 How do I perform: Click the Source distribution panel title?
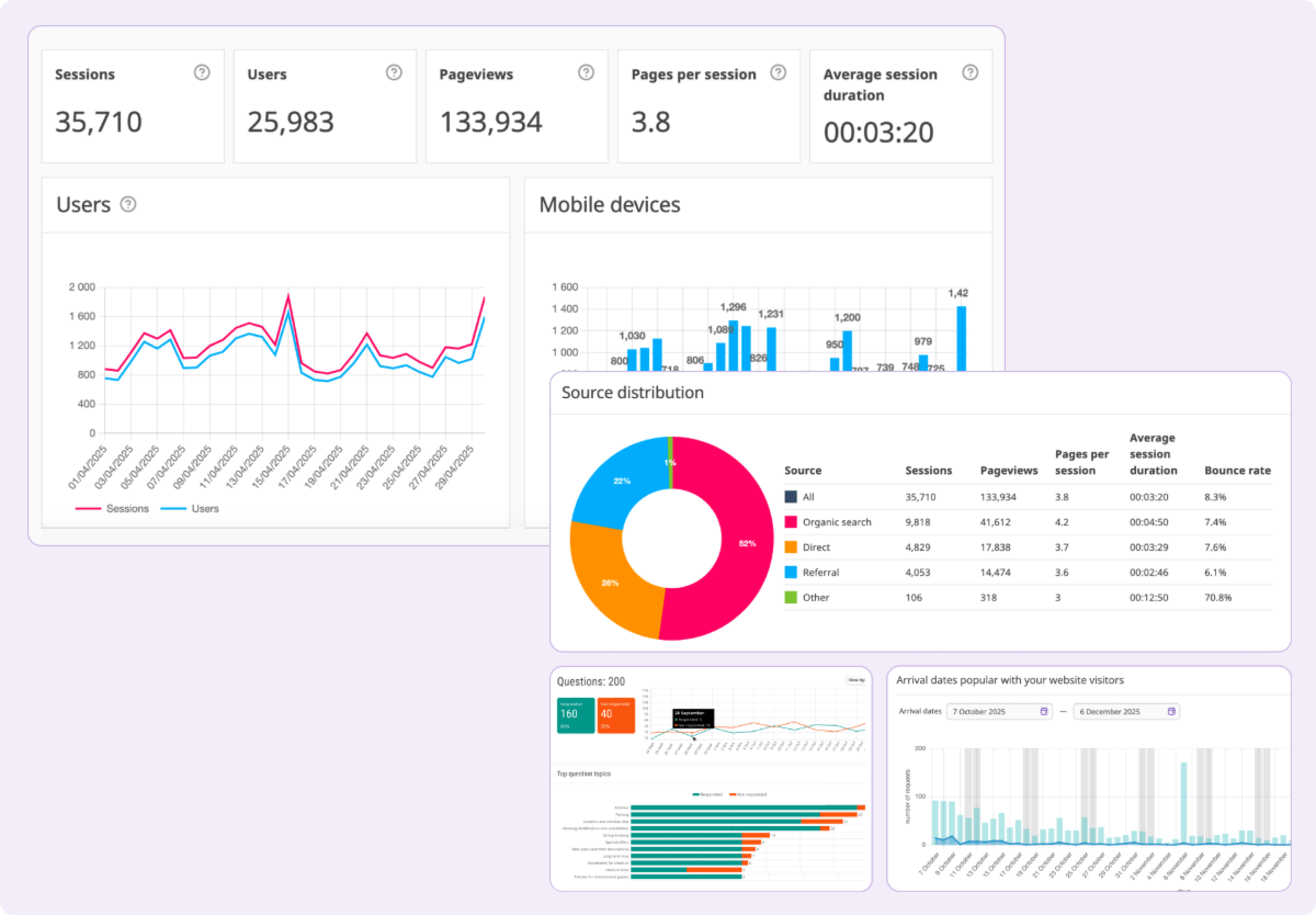point(632,392)
